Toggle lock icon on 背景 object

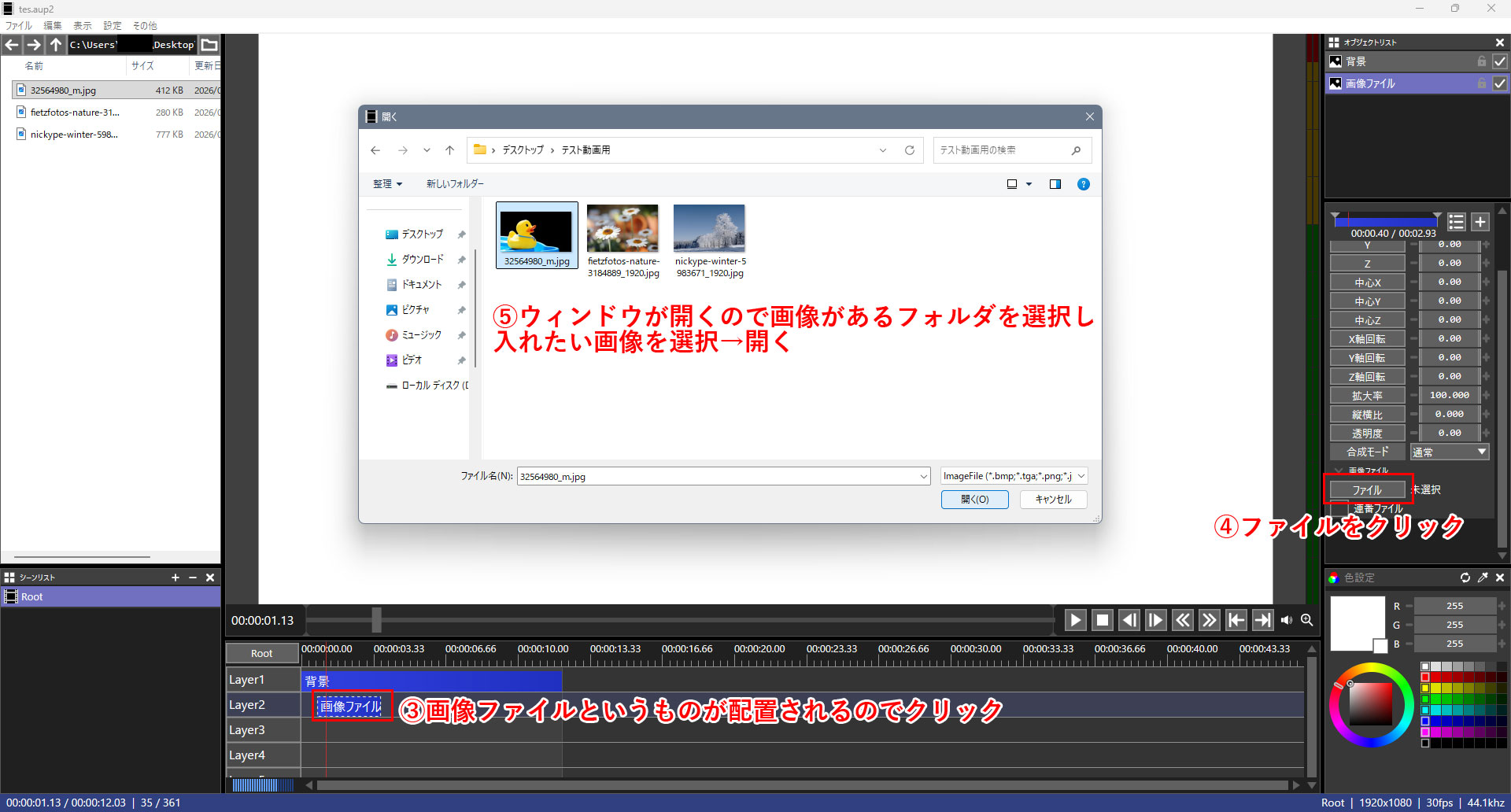(x=1482, y=61)
